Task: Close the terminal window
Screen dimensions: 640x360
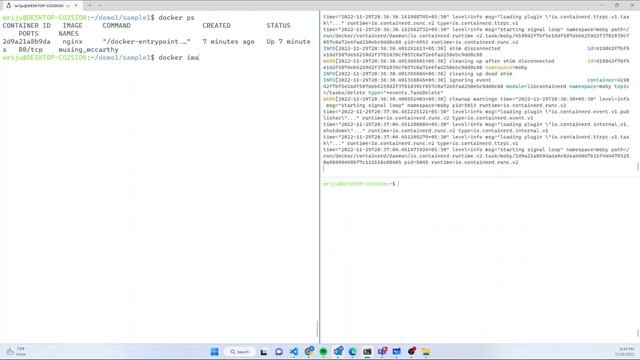Action: click(632, 5)
